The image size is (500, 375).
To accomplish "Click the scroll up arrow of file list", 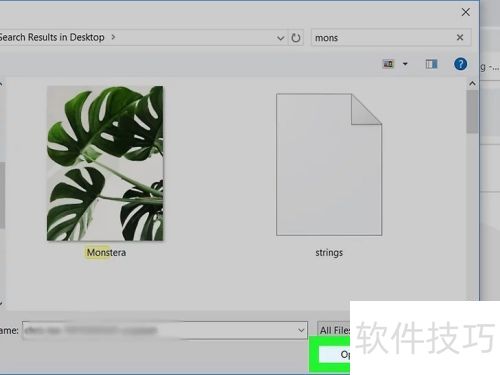I will click(x=472, y=84).
